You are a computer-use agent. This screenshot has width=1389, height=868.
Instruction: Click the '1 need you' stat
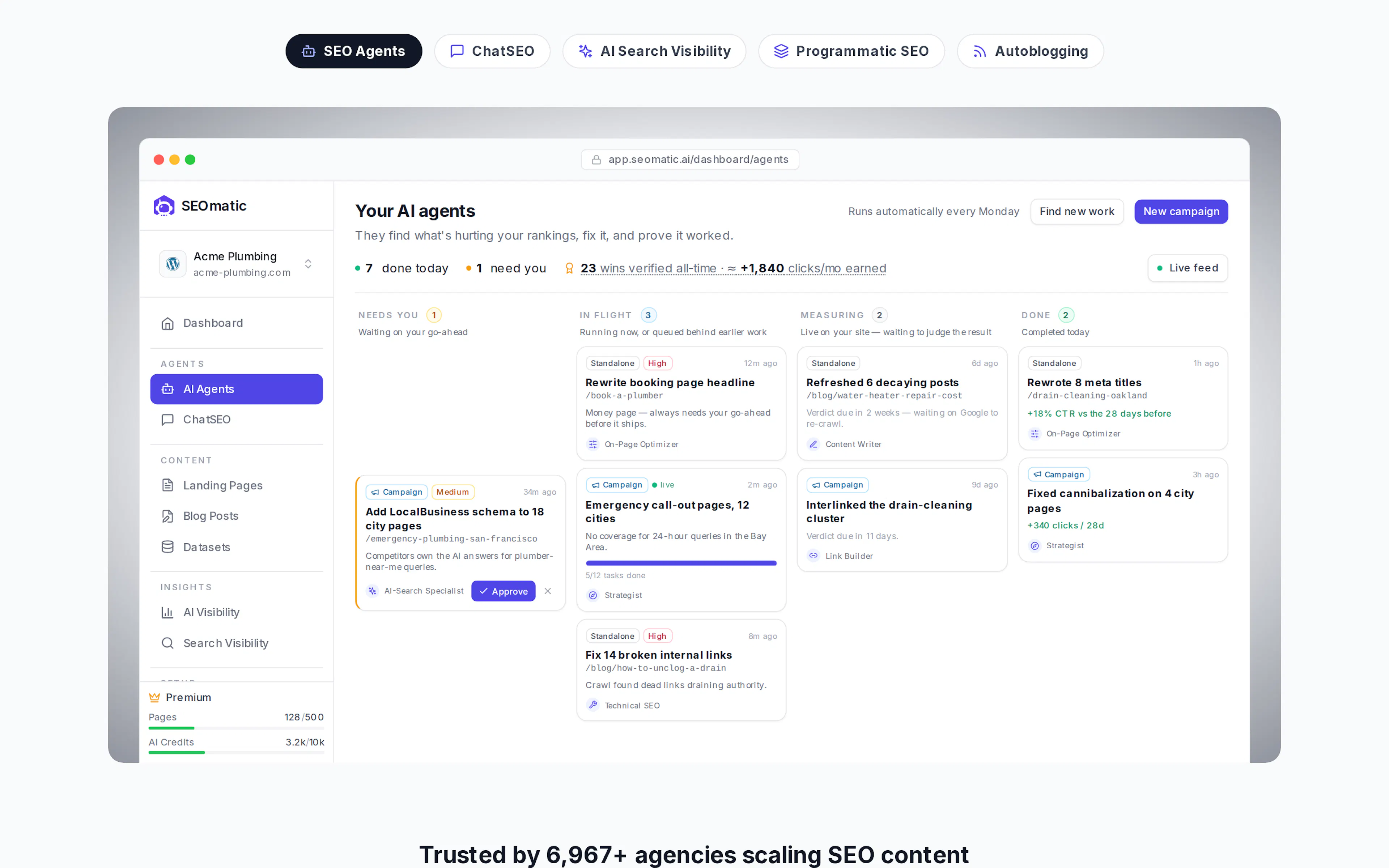tap(506, 268)
